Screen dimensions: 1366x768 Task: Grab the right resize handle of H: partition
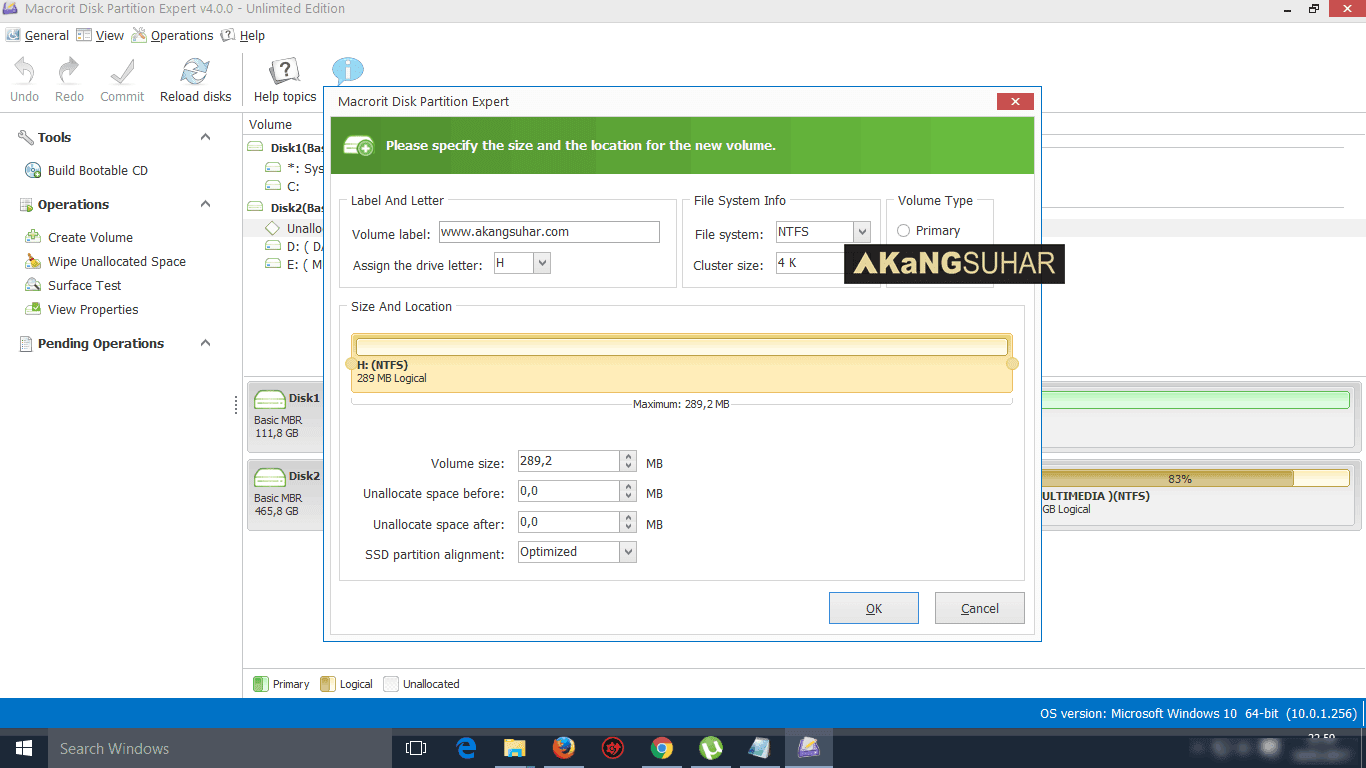(1012, 364)
